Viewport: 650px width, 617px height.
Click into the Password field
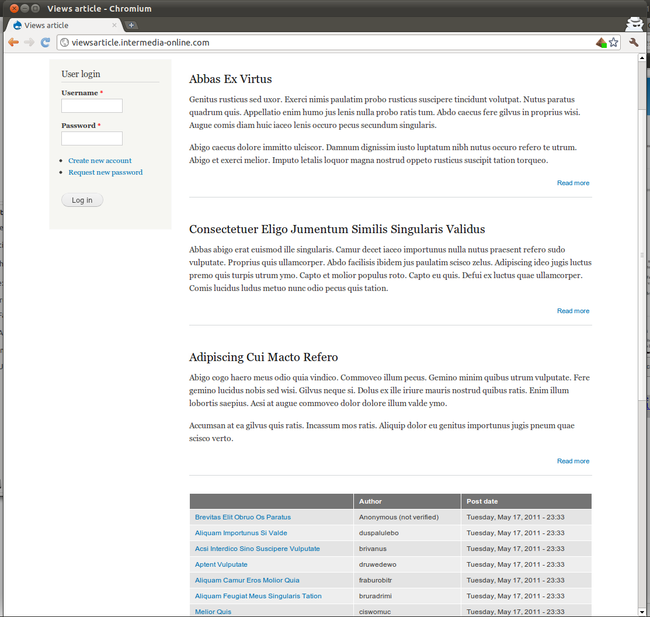click(92, 138)
